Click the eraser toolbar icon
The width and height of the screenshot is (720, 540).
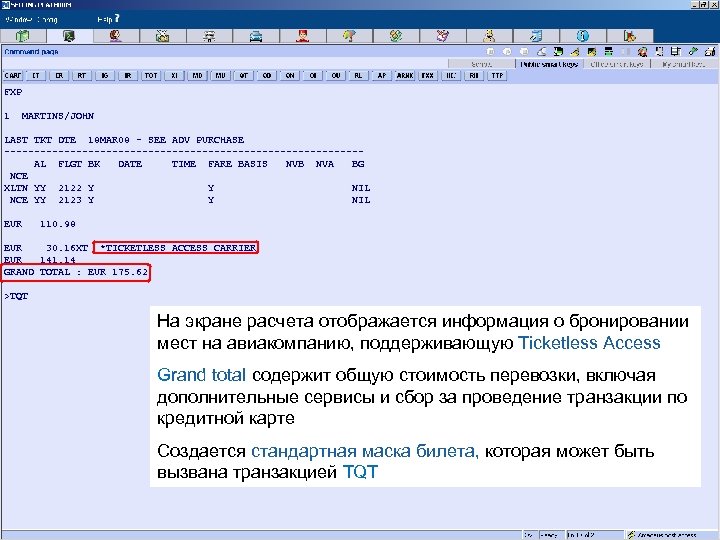(542, 51)
